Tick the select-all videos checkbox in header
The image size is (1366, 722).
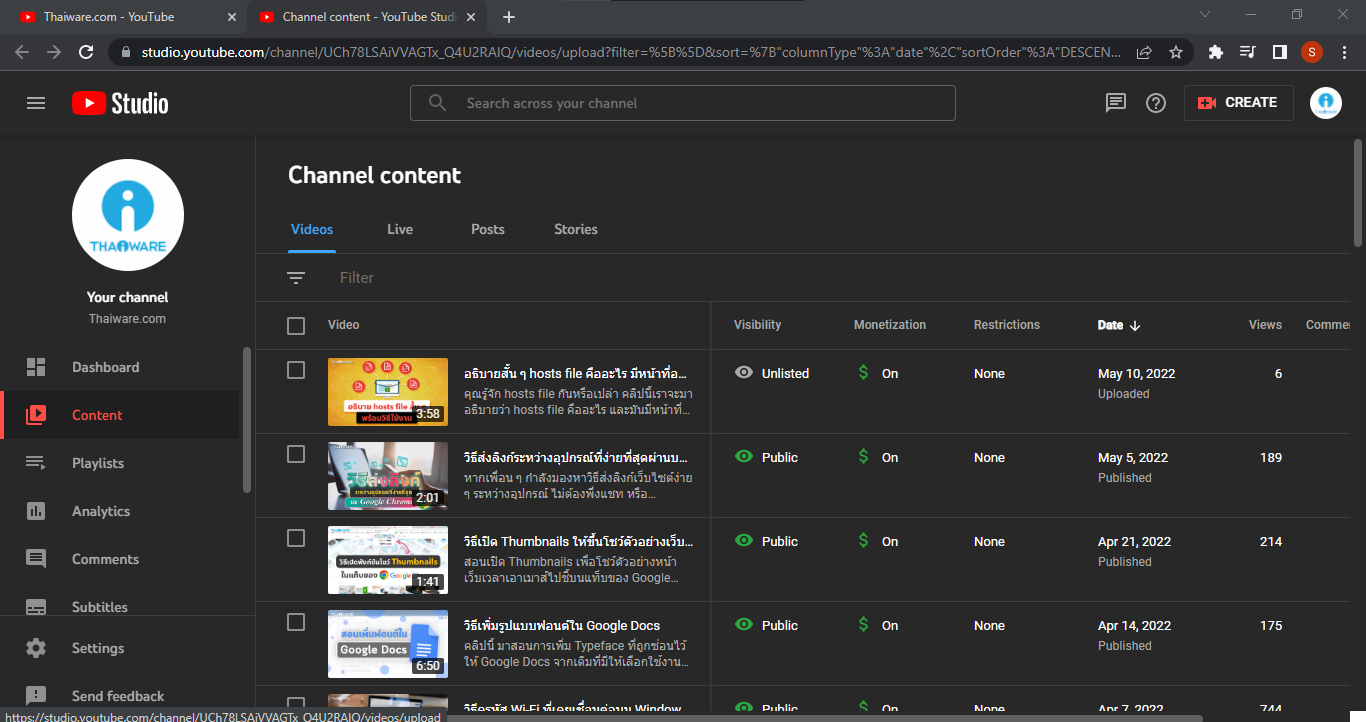coord(296,325)
